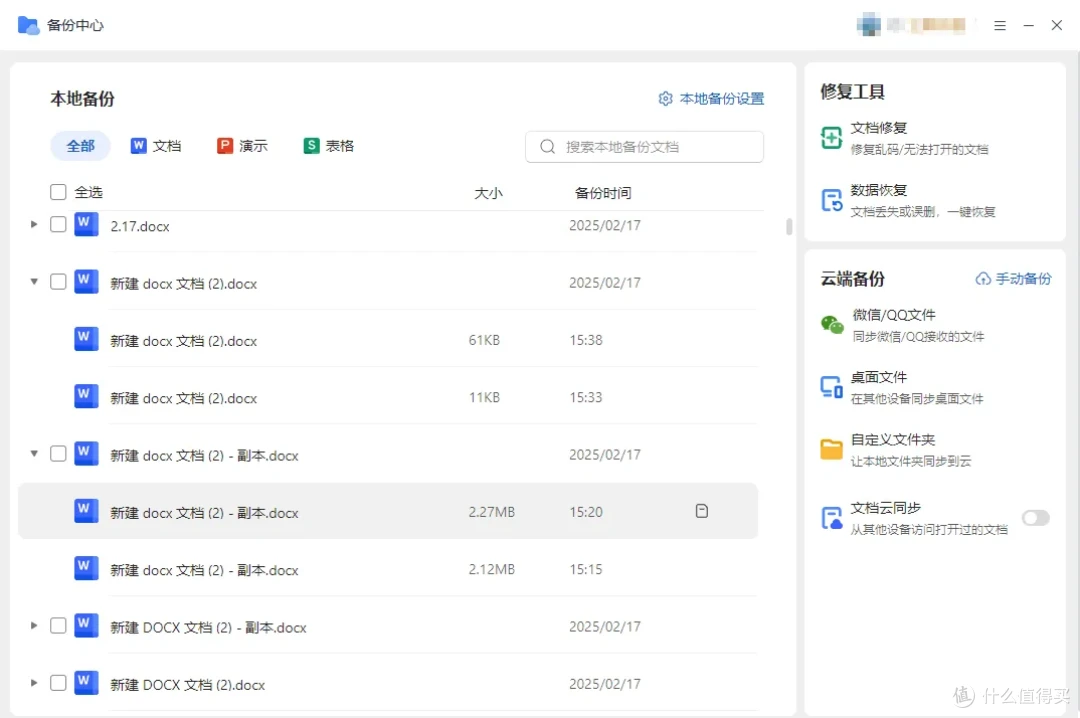Switch to the 文档 filter tab

click(156, 146)
